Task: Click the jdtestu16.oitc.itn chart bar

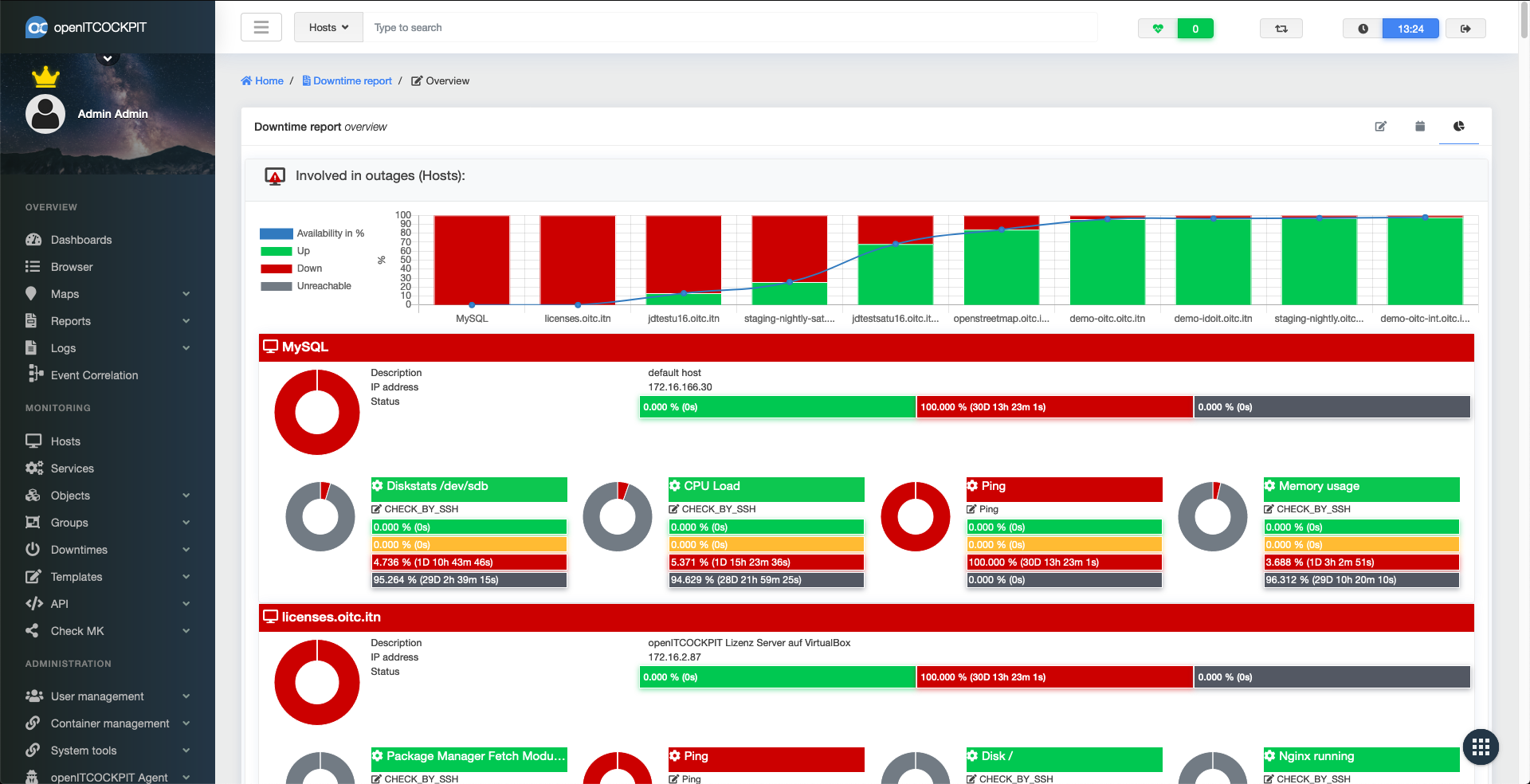Action: [x=684, y=260]
